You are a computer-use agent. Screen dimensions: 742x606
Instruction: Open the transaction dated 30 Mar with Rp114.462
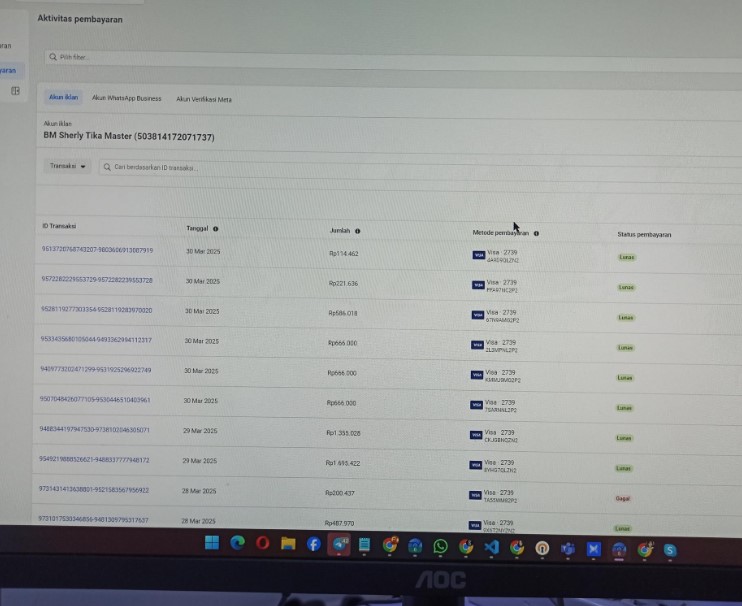[x=97, y=250]
